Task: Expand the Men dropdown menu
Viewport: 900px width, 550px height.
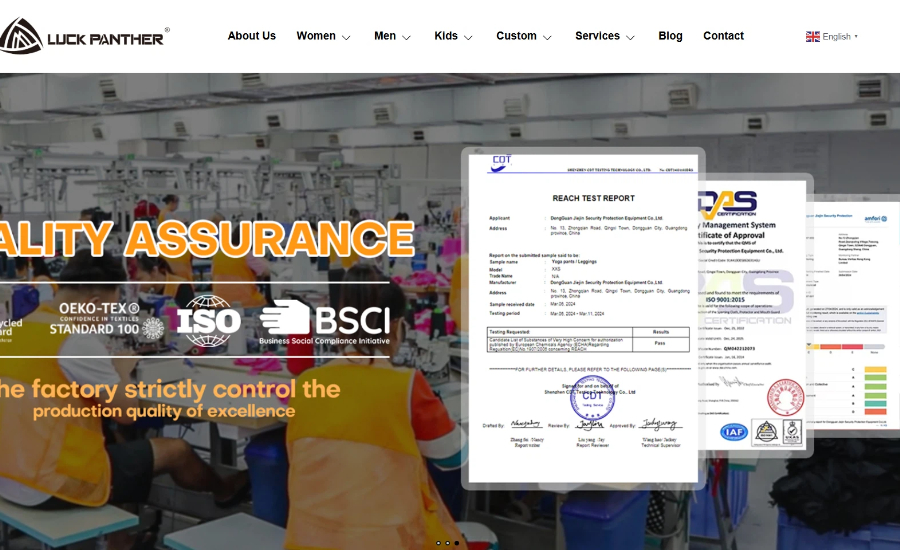Action: coord(393,36)
